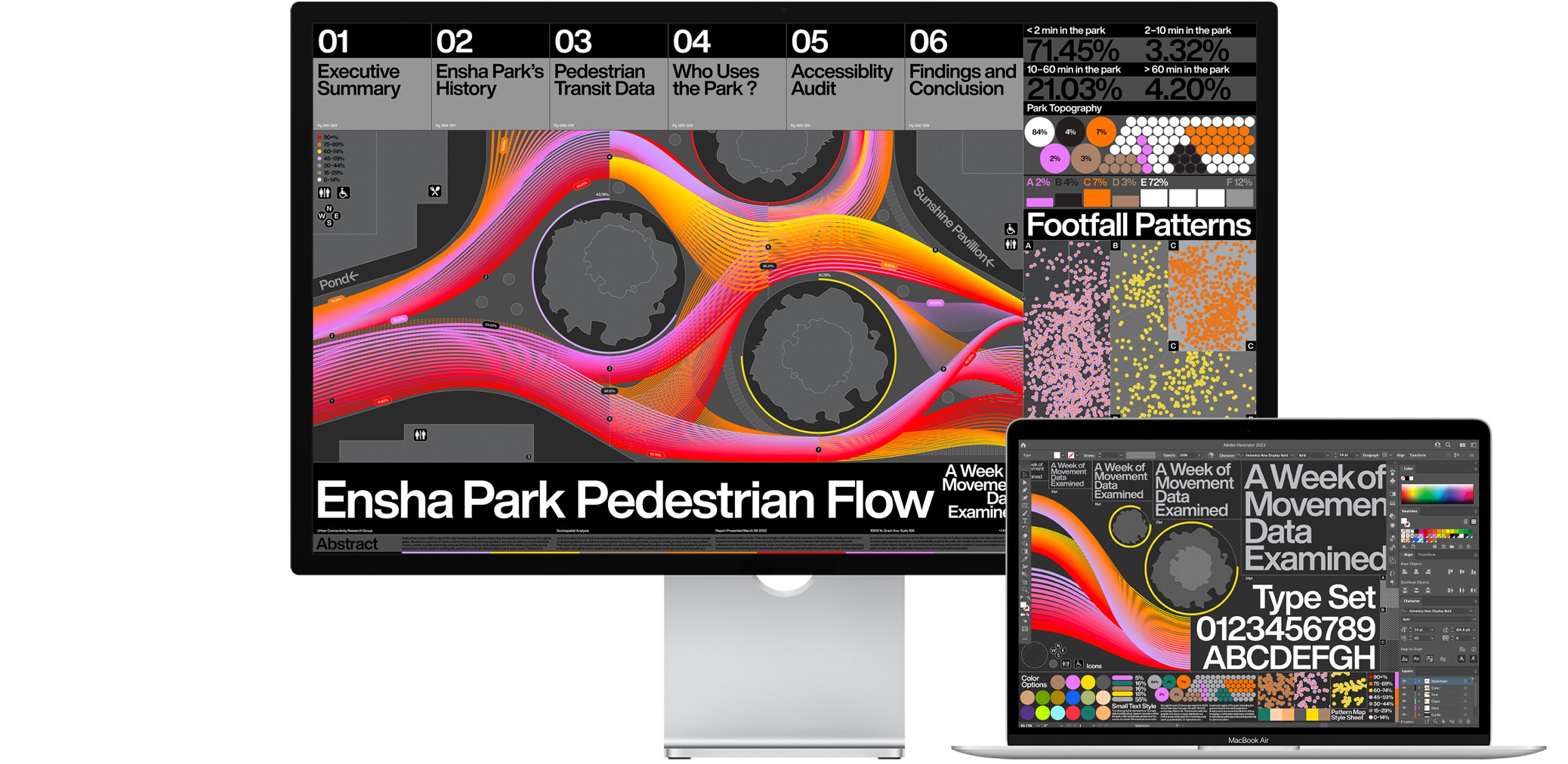Screen dimensions: 1568x764
Task: Click first Distribute Objects icon
Action: pos(1405,590)
